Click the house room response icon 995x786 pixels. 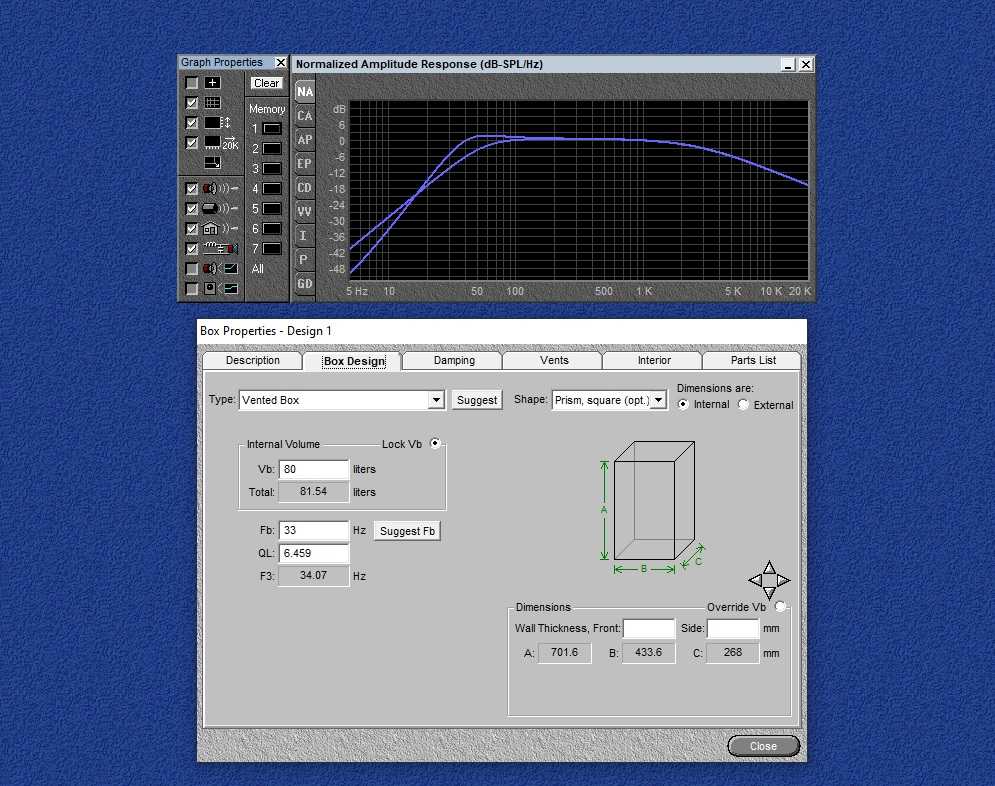tap(220, 228)
